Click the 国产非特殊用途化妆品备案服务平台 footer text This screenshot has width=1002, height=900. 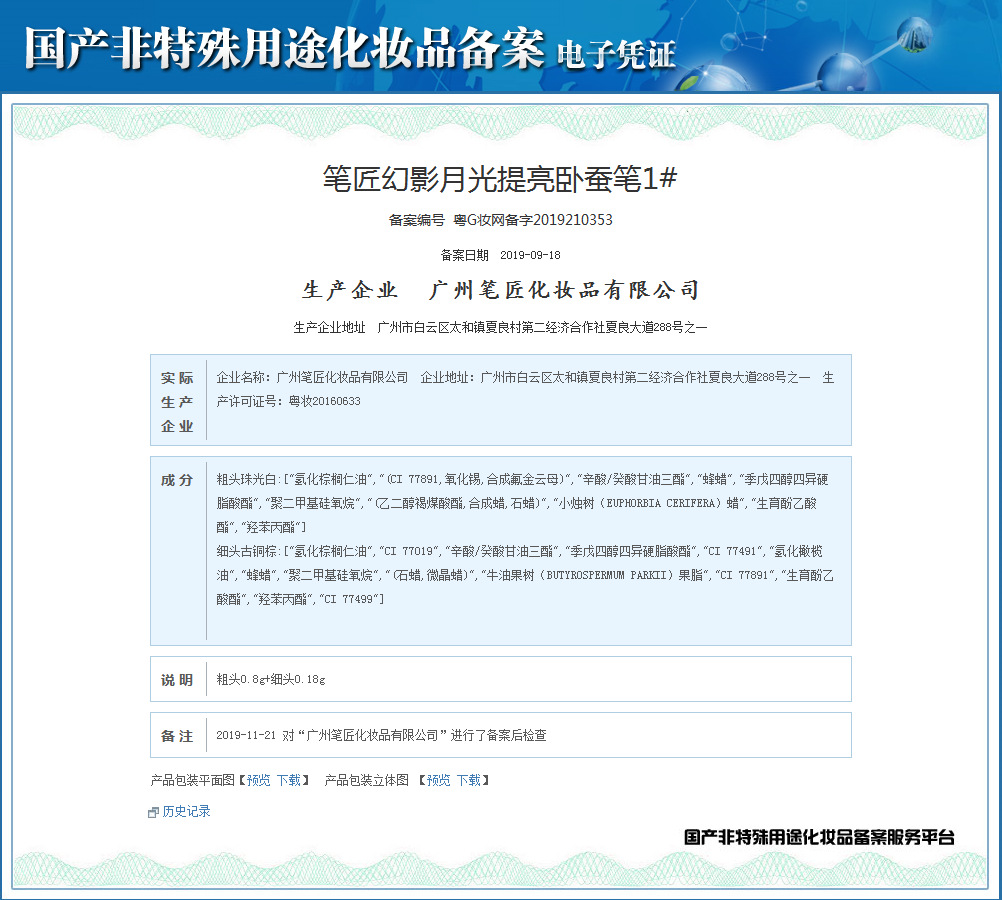click(819, 837)
